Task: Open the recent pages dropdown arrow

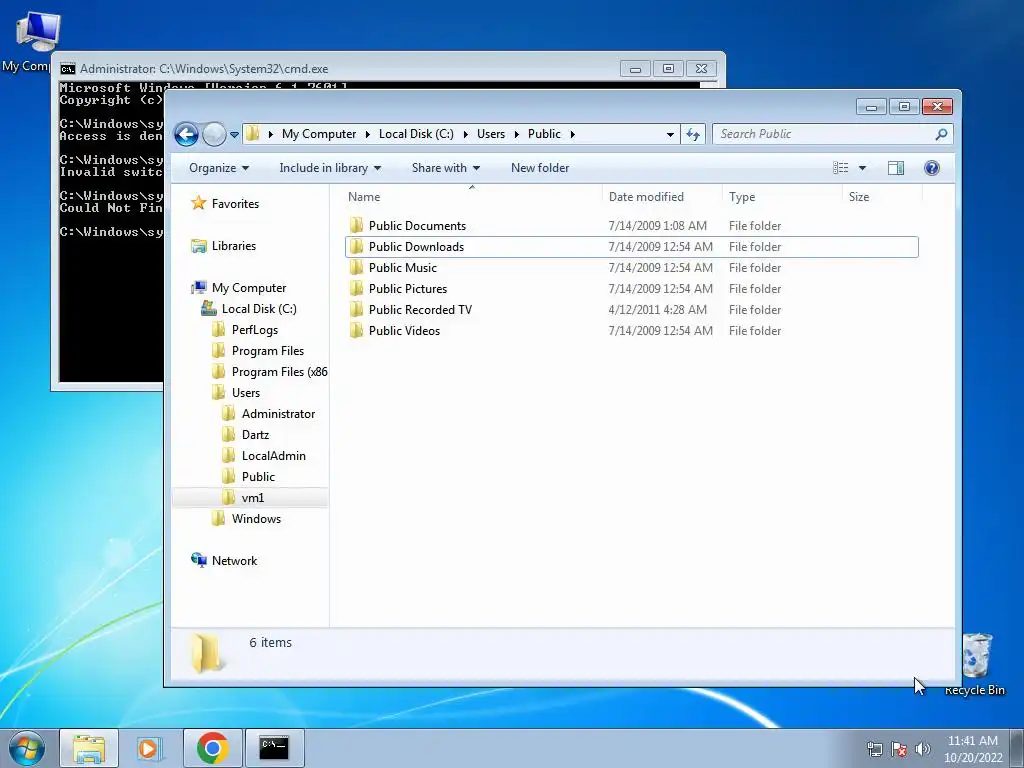Action: [x=234, y=135]
